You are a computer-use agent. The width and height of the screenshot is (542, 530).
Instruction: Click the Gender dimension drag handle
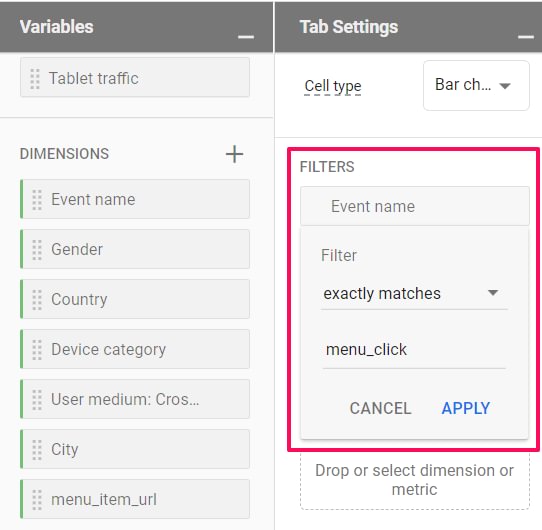[37, 249]
